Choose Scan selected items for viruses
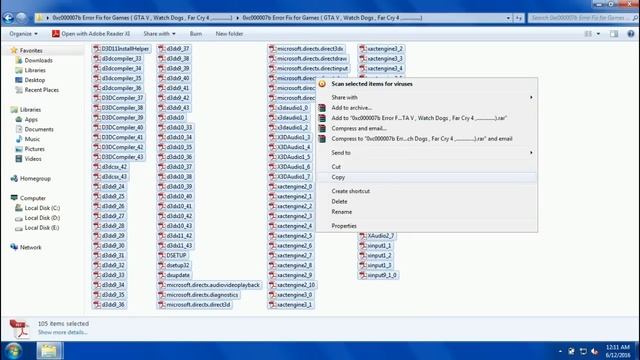Screen dimensions: 640x360 pyautogui.click(x=427, y=84)
